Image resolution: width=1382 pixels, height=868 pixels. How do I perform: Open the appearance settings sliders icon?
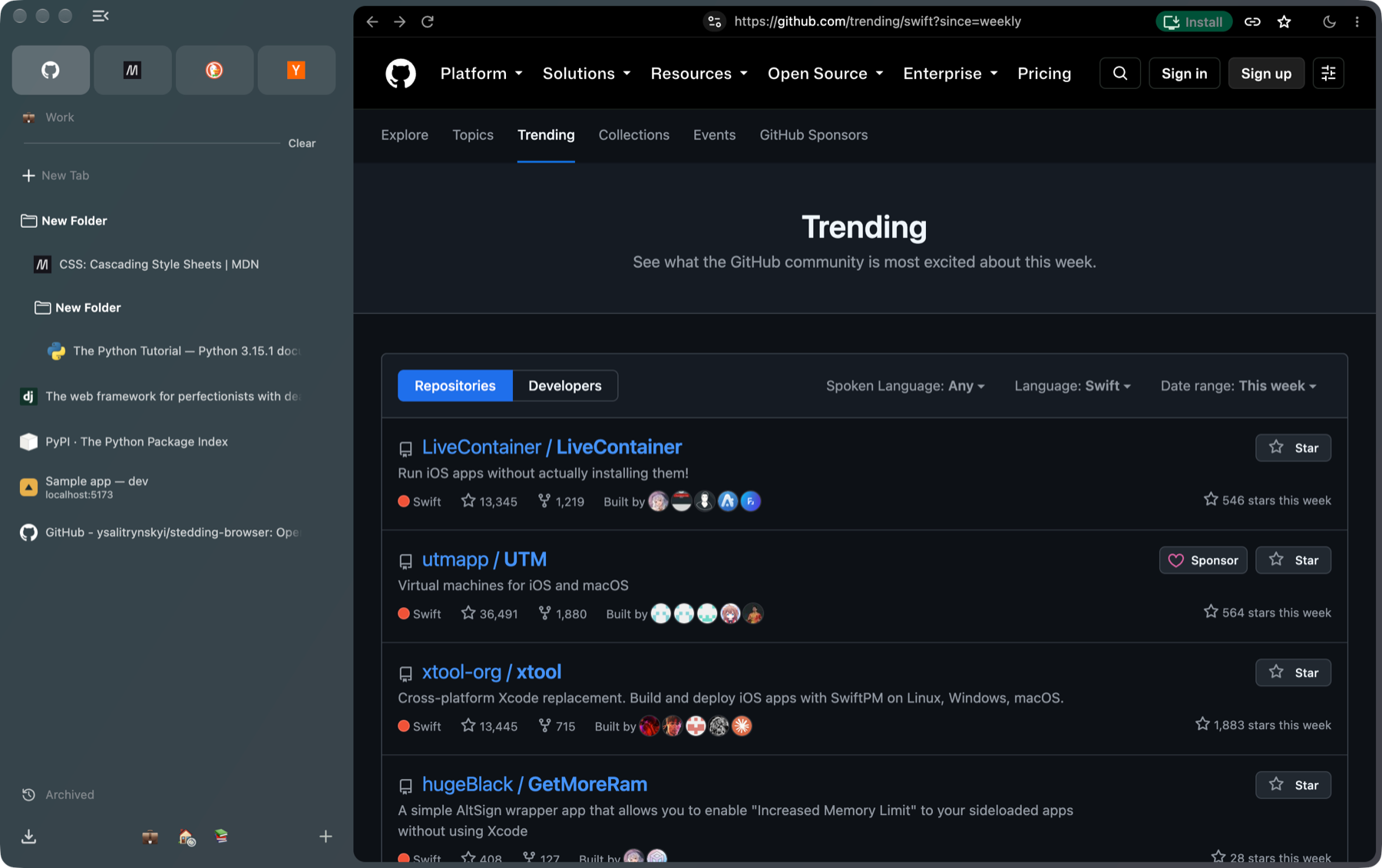1328,73
